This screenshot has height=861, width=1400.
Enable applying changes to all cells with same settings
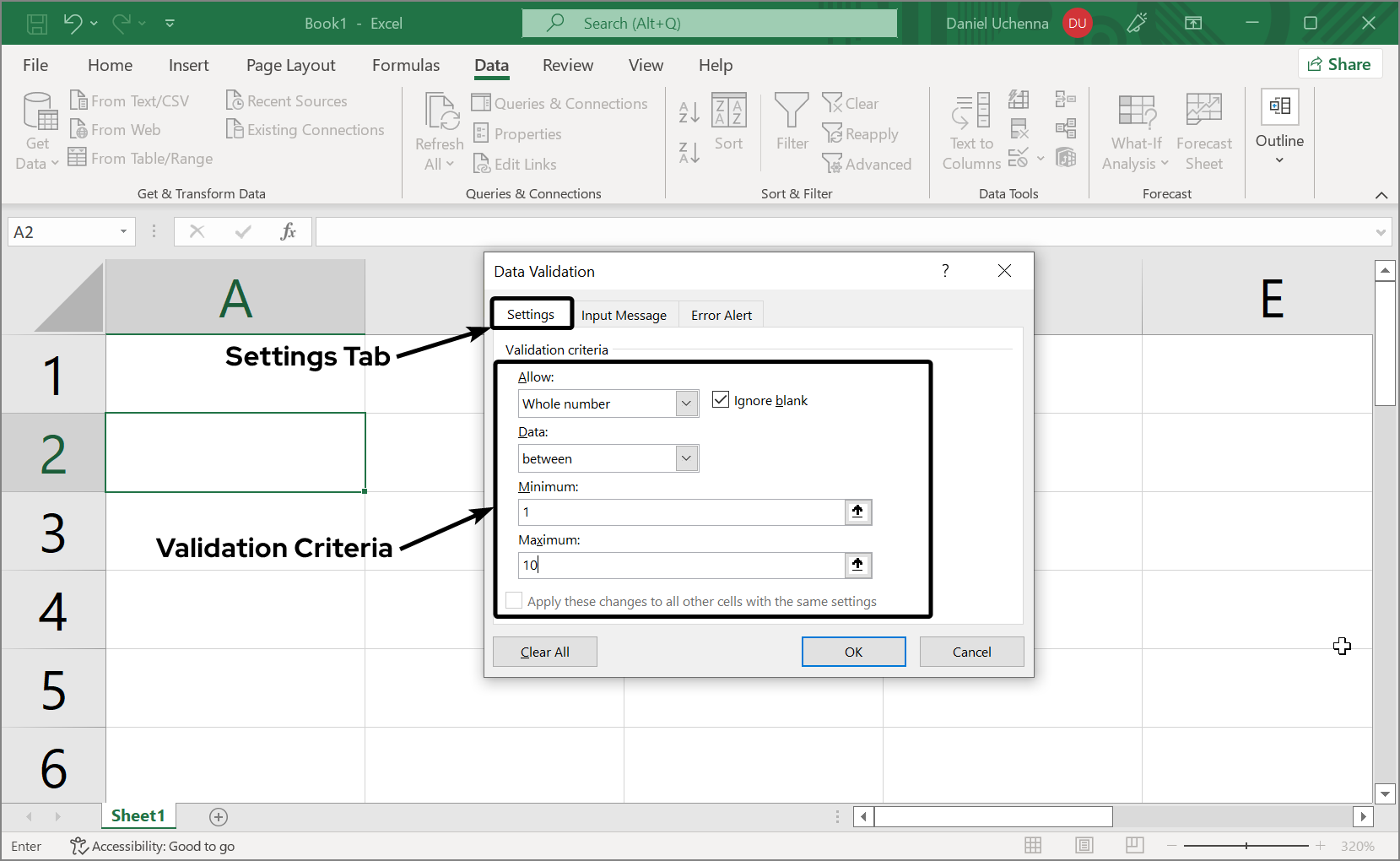(513, 600)
